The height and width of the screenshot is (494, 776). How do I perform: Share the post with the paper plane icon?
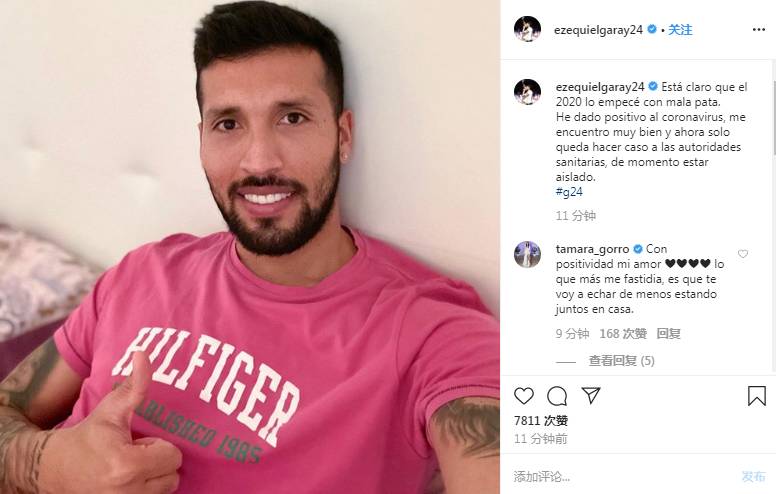(x=591, y=395)
